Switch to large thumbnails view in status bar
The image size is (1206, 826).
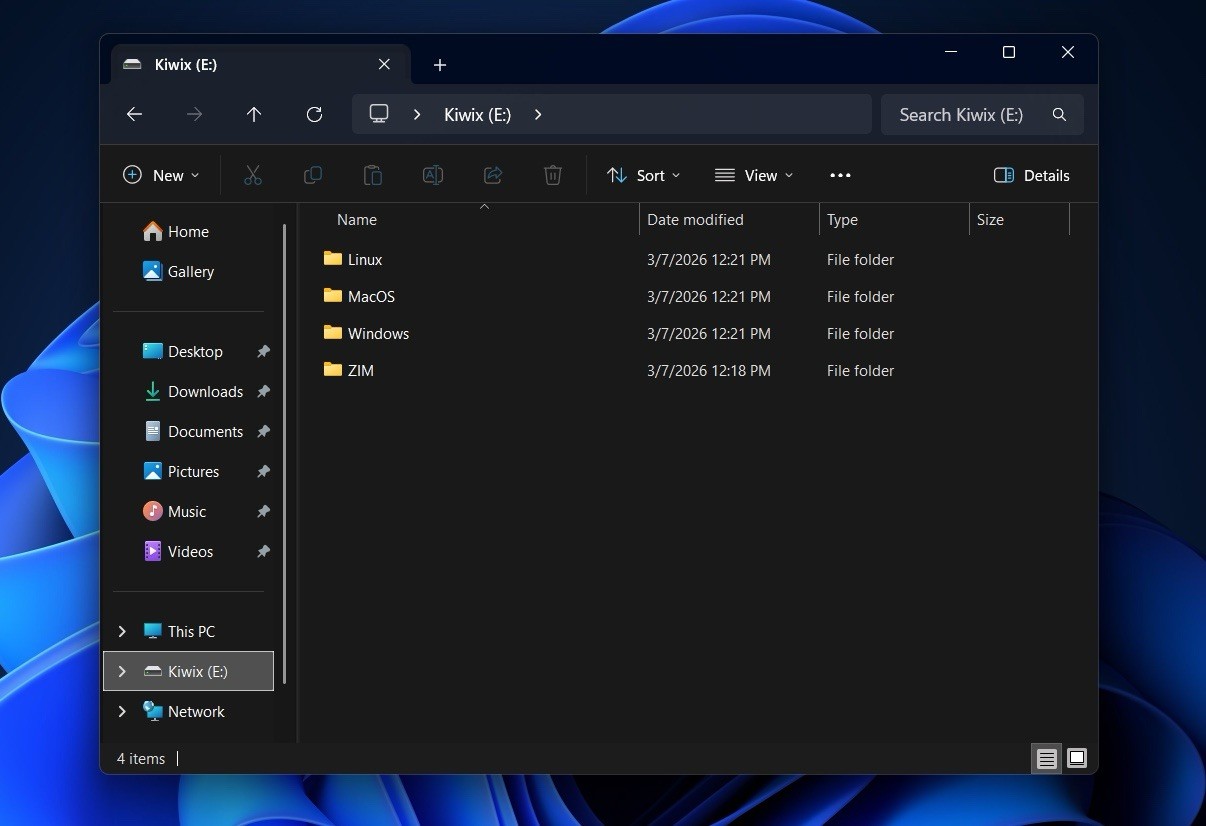[1077, 758]
